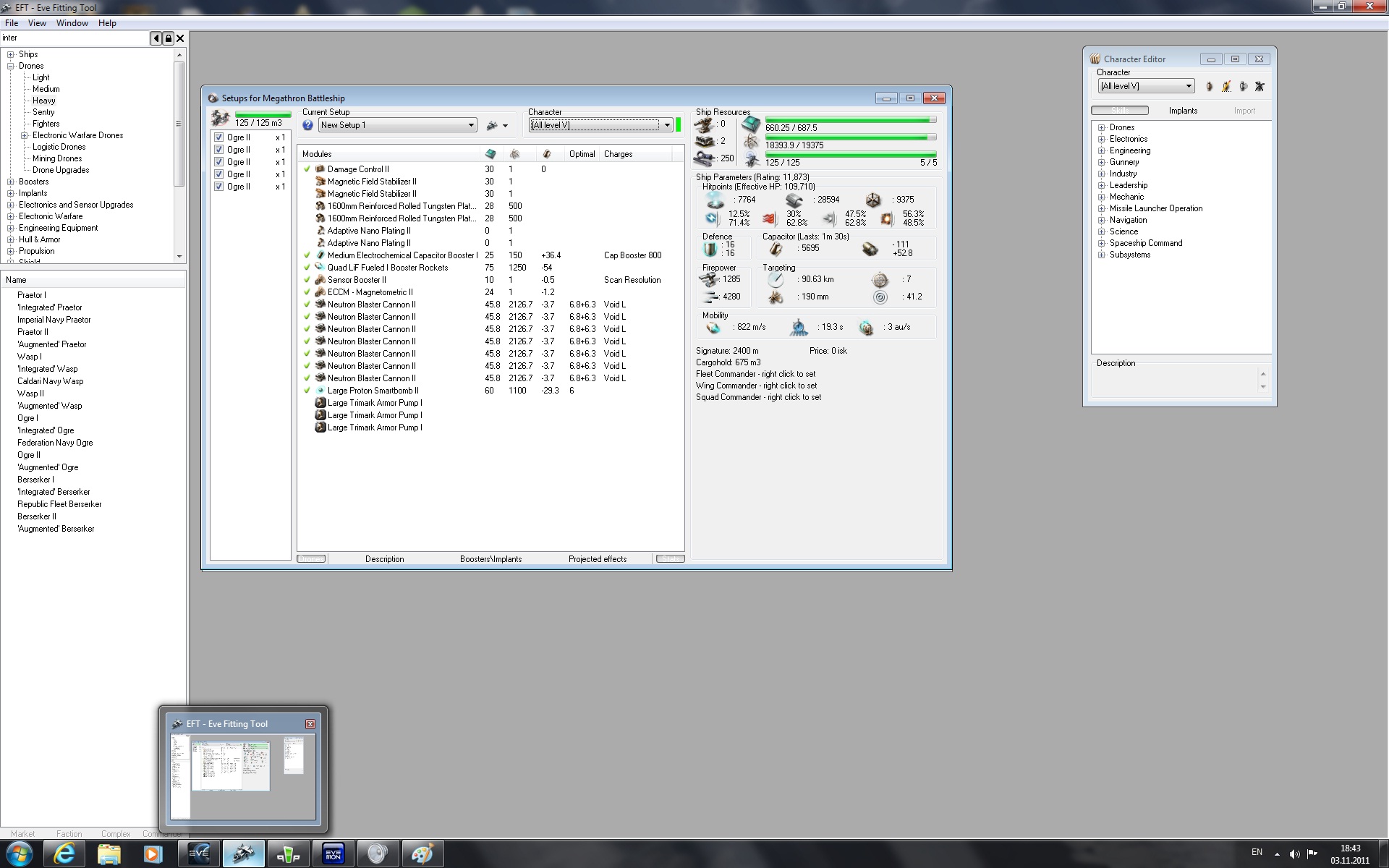Click the rename character pencil icon
The height and width of the screenshot is (868, 1389).
pos(1226,87)
